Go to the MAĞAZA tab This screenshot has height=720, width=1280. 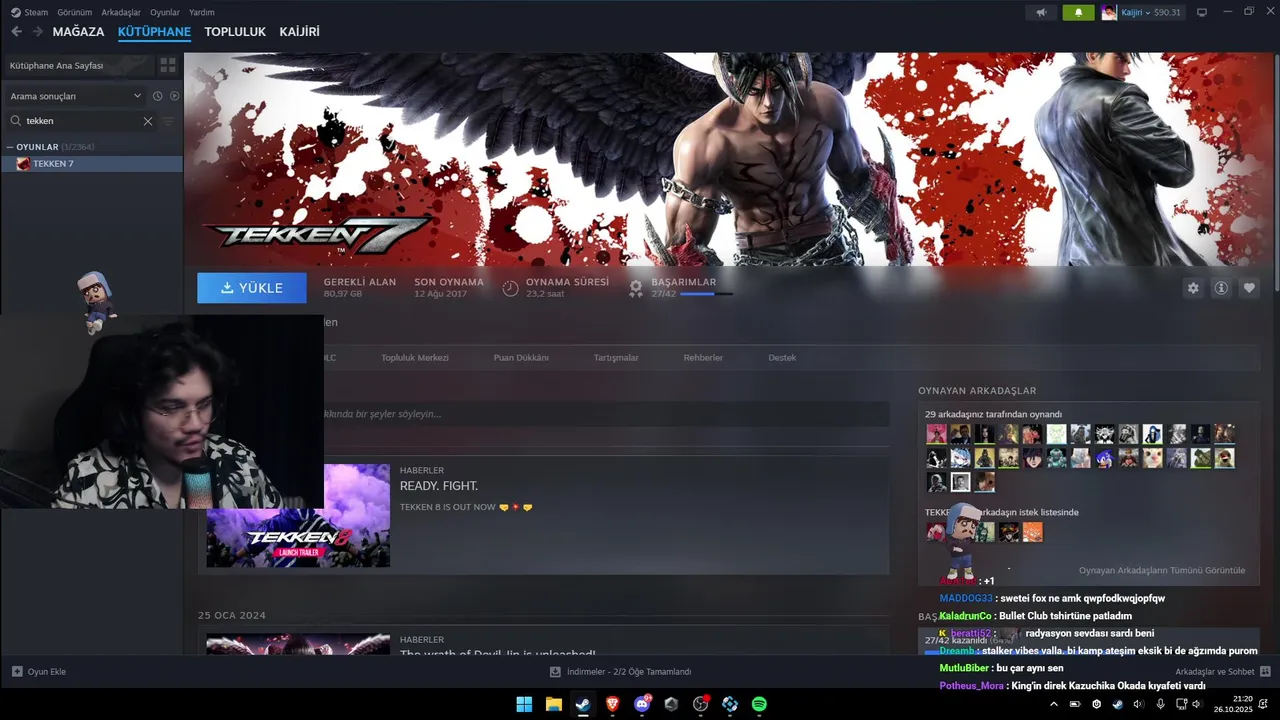point(78,32)
